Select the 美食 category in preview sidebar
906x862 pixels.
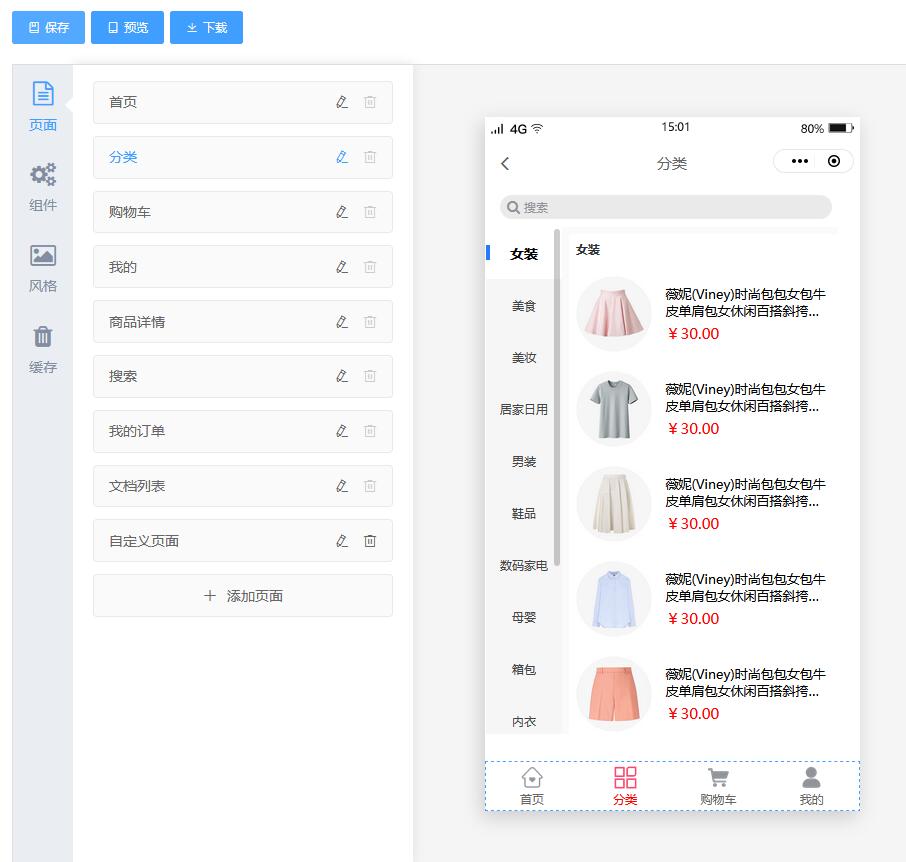[x=523, y=306]
